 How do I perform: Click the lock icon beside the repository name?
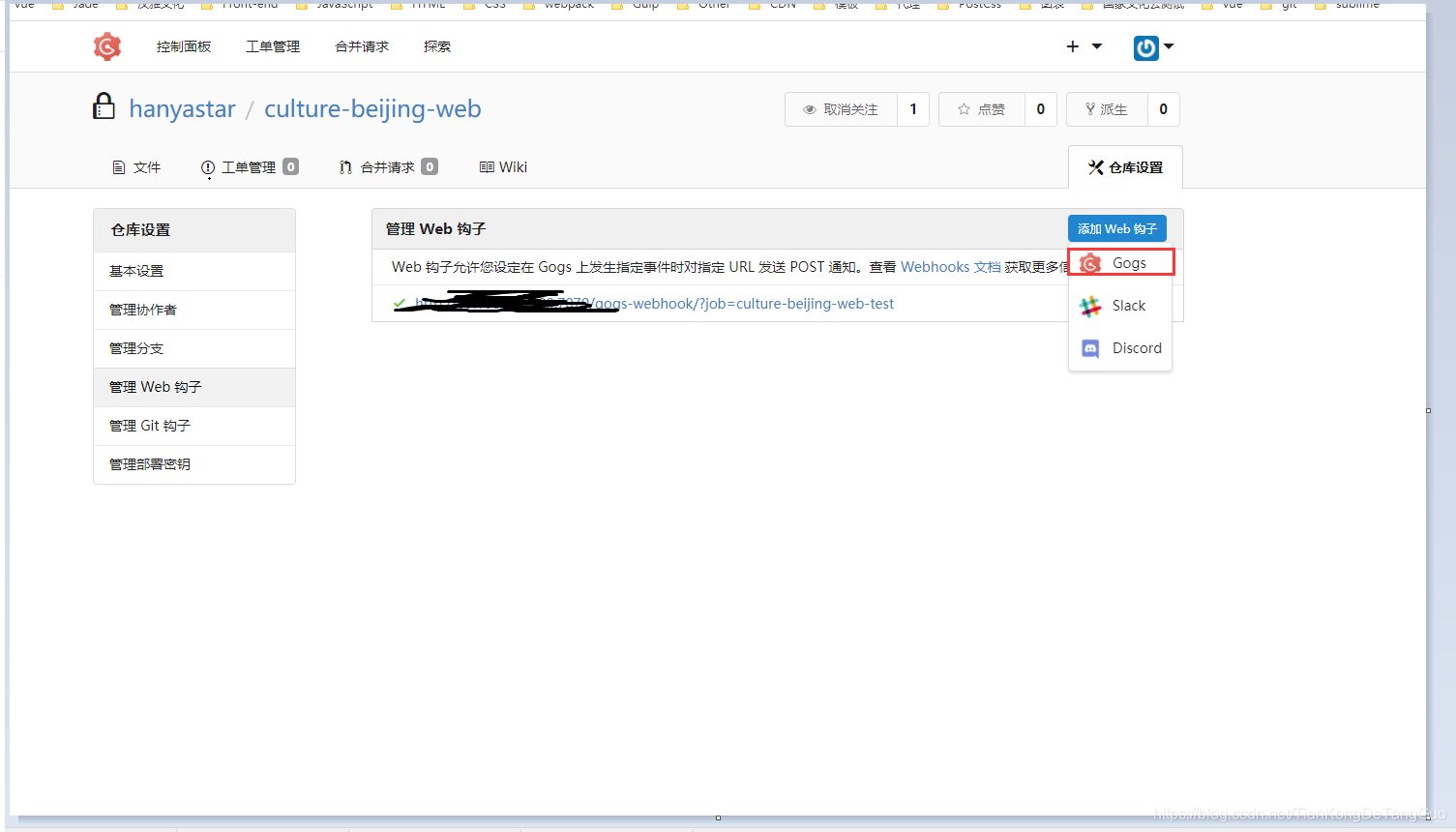pyautogui.click(x=104, y=106)
